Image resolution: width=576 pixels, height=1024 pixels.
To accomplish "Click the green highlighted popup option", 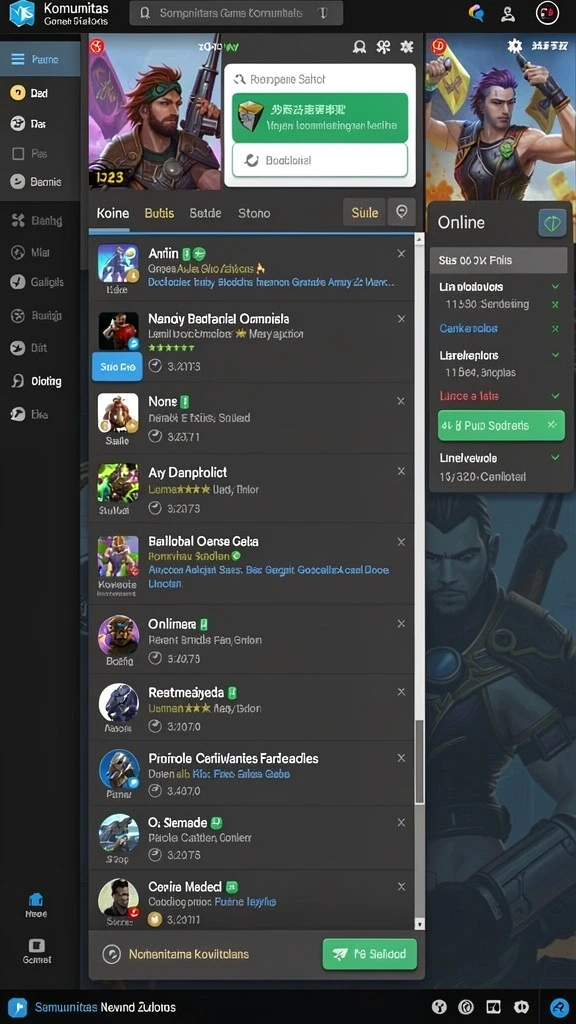I will 320,118.
